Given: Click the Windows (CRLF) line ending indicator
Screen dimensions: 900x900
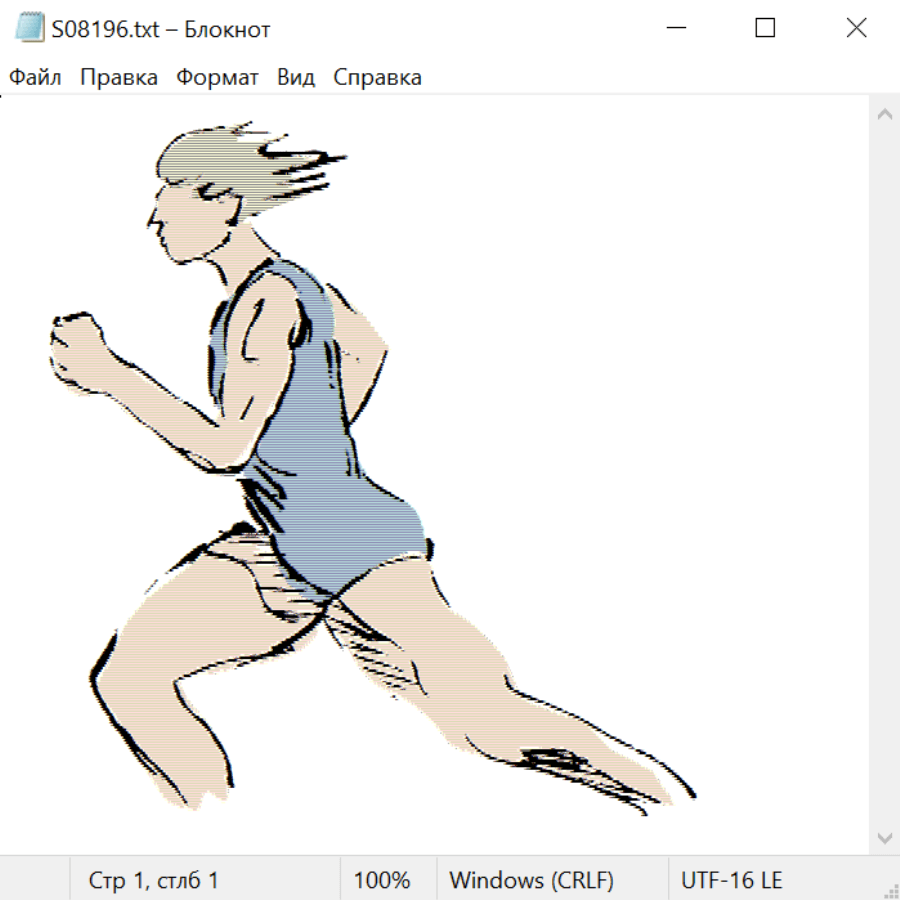Looking at the screenshot, I should [531, 880].
